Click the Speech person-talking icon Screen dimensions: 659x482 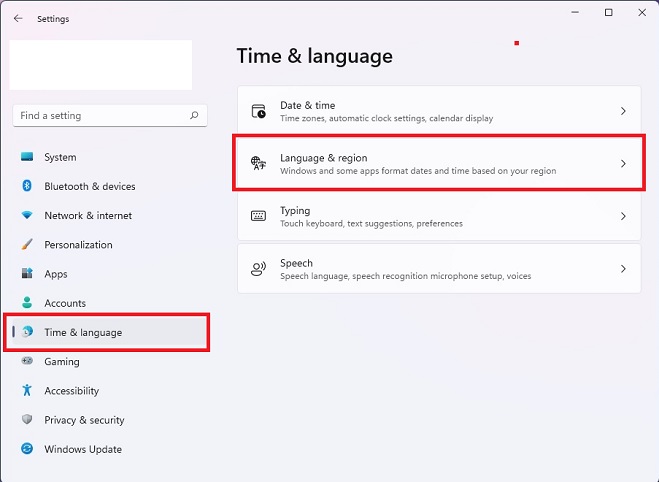258,269
